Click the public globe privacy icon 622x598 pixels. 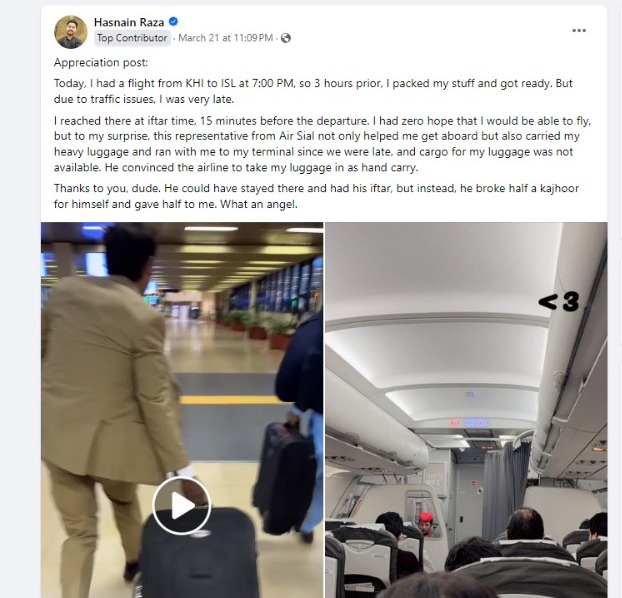point(286,38)
